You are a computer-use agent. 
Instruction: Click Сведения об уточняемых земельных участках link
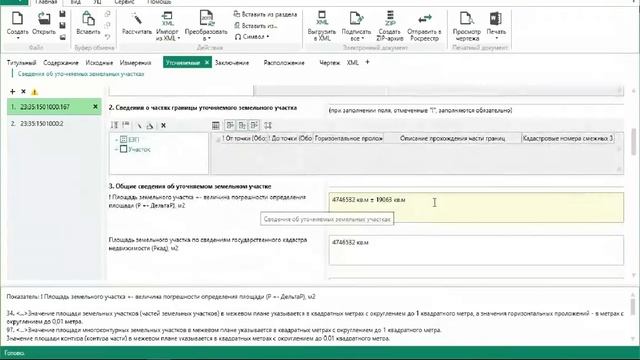point(81,74)
